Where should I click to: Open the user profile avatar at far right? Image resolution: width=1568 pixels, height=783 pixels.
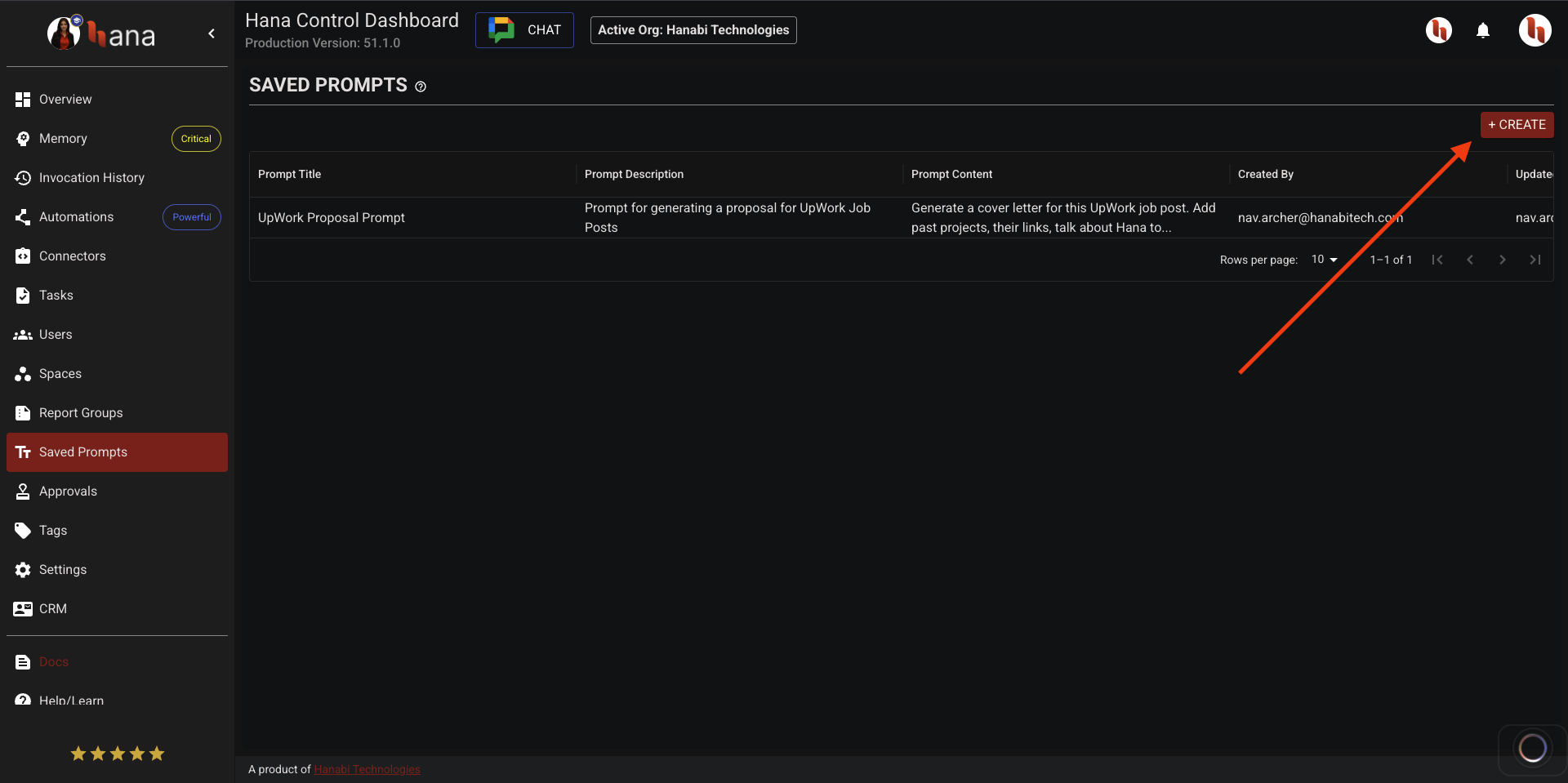1535,31
